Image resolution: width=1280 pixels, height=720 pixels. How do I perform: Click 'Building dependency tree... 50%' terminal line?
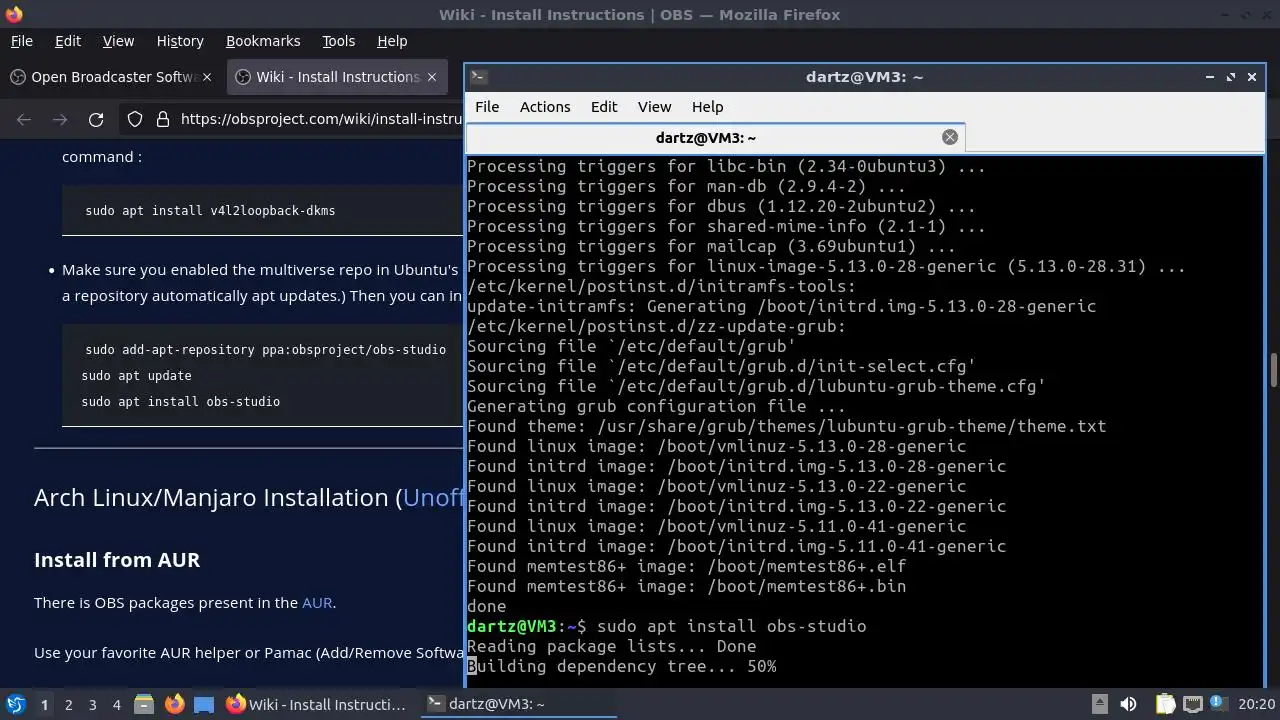coord(622,666)
